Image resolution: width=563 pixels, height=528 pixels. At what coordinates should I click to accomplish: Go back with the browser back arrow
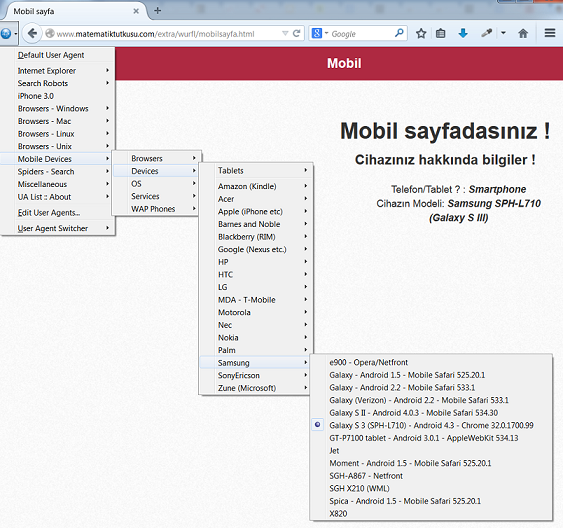click(32, 33)
